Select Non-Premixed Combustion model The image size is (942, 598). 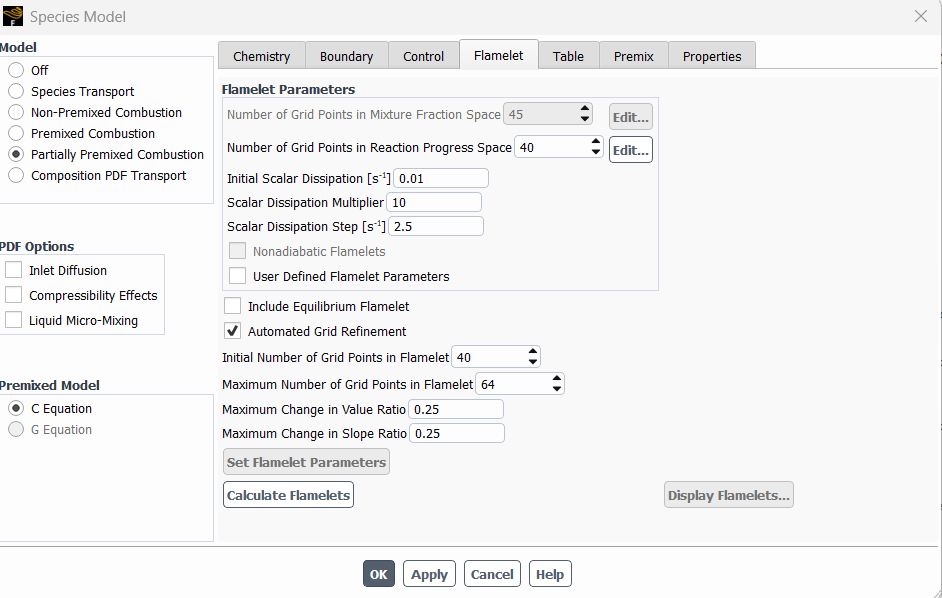(x=16, y=112)
